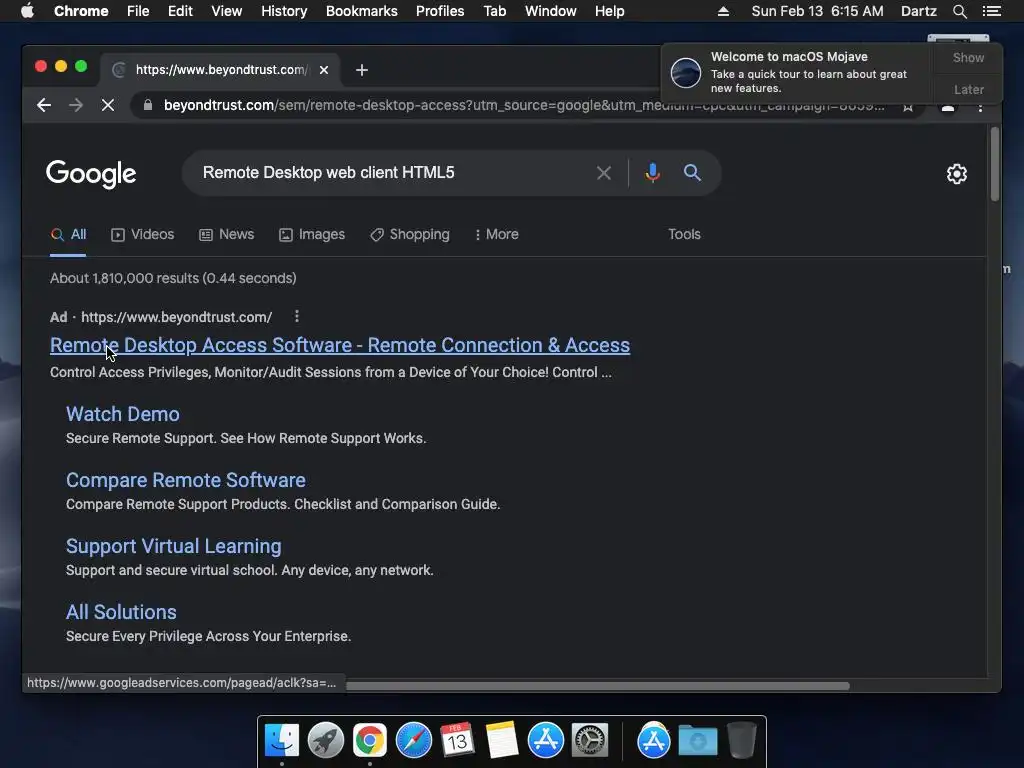Open the Downloads folder in the Dock

tap(697, 741)
